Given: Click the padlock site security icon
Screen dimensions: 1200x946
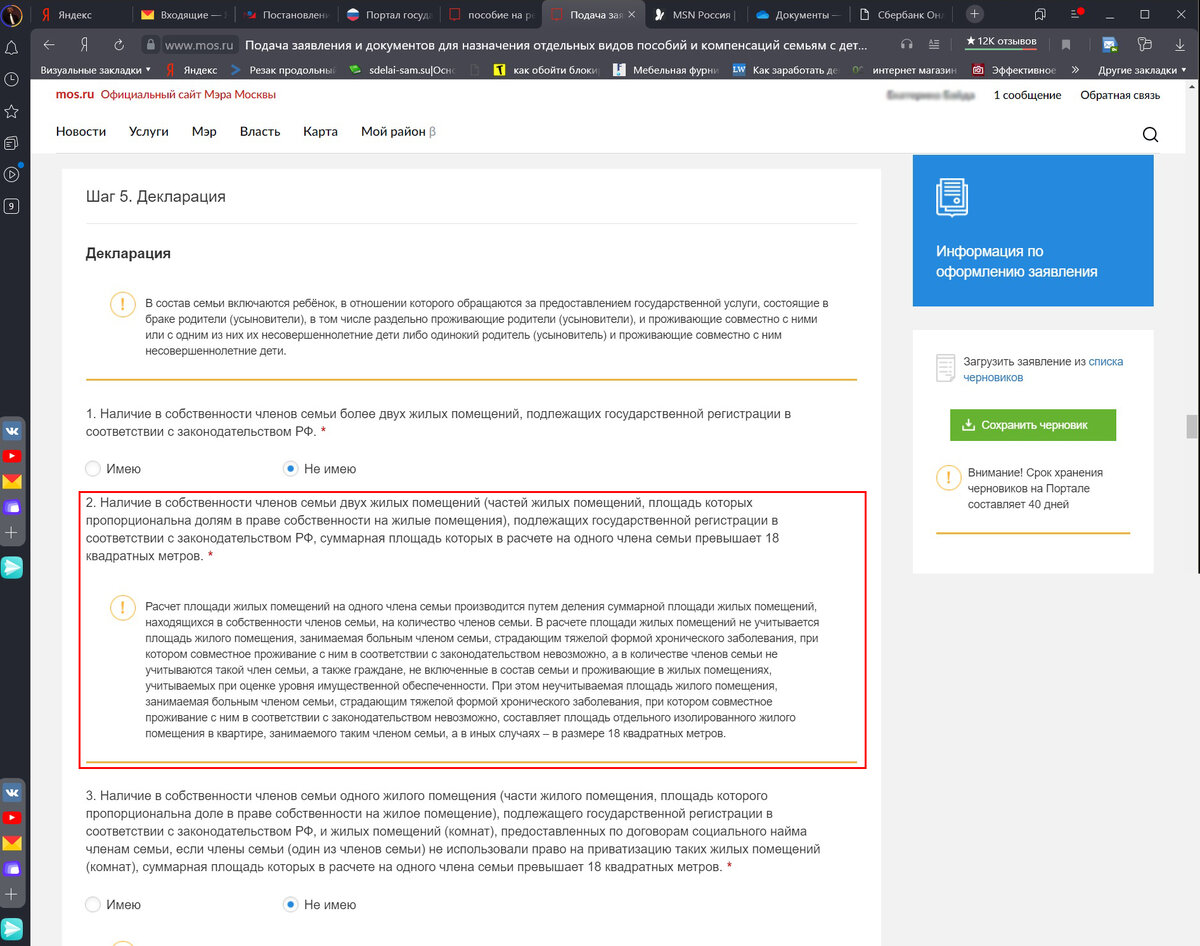Looking at the screenshot, I should click(150, 45).
